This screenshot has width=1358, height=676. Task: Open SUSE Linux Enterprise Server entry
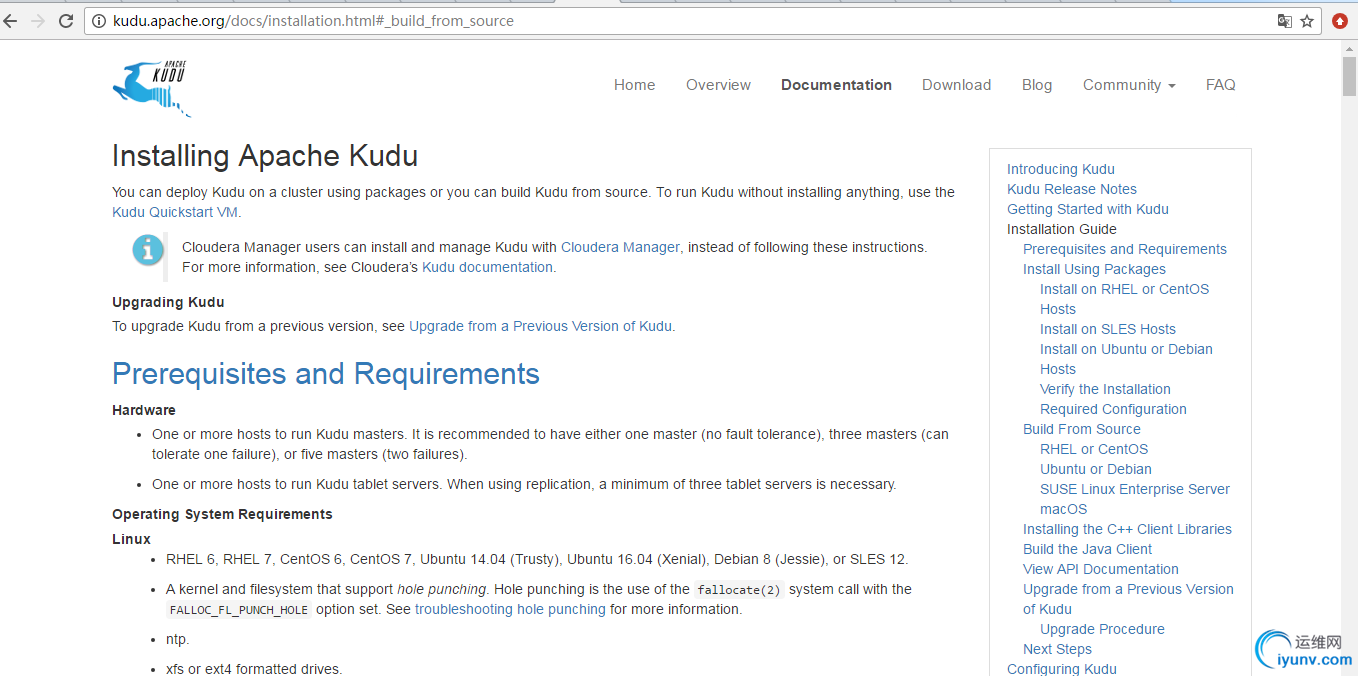tap(1135, 489)
